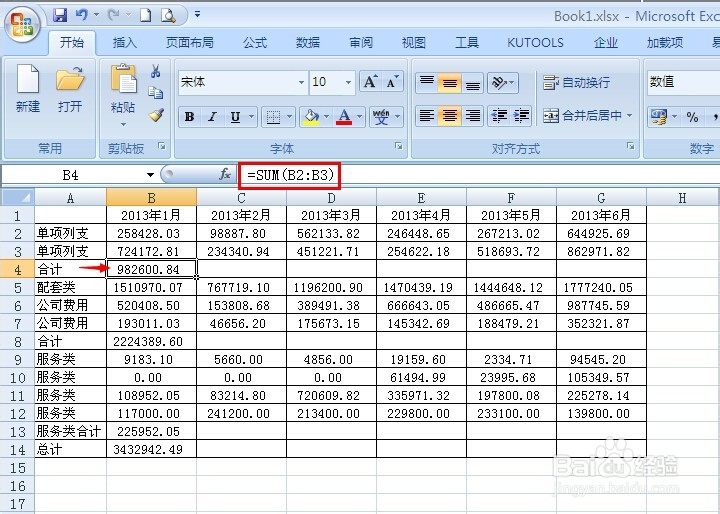Open the font size dropdown

349,83
